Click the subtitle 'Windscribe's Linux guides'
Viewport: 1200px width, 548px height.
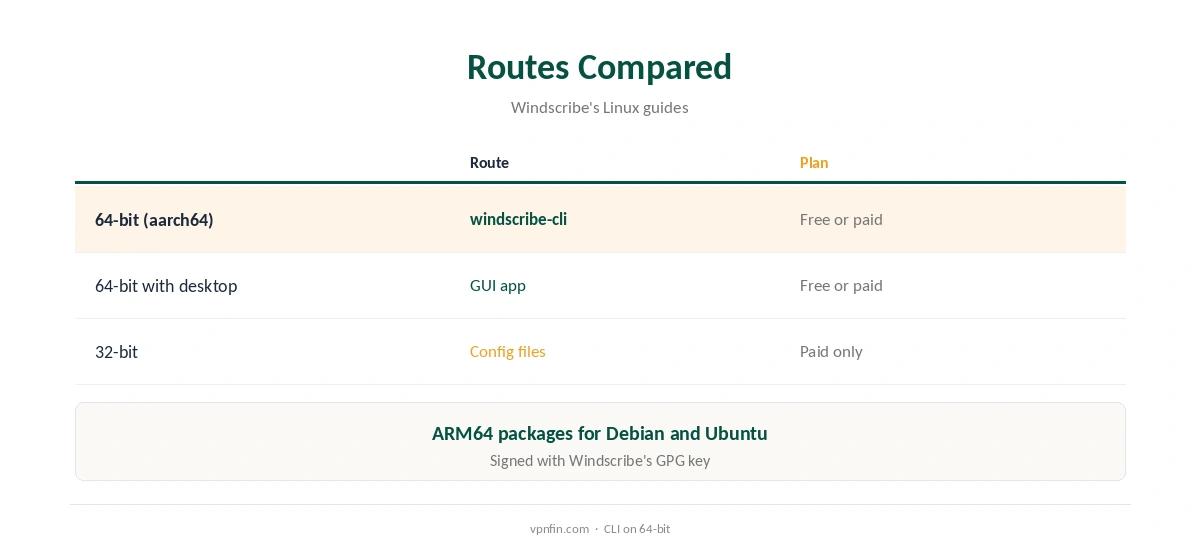tap(599, 107)
